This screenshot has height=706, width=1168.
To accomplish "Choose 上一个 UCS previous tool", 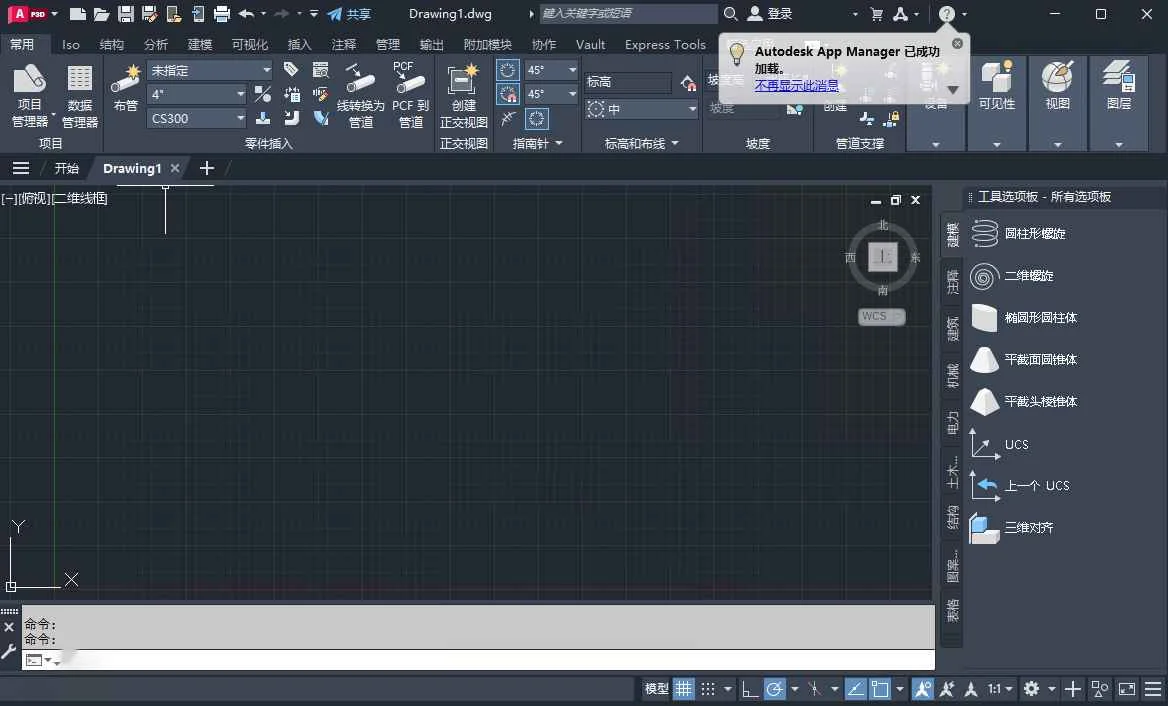I will pyautogui.click(x=1019, y=486).
